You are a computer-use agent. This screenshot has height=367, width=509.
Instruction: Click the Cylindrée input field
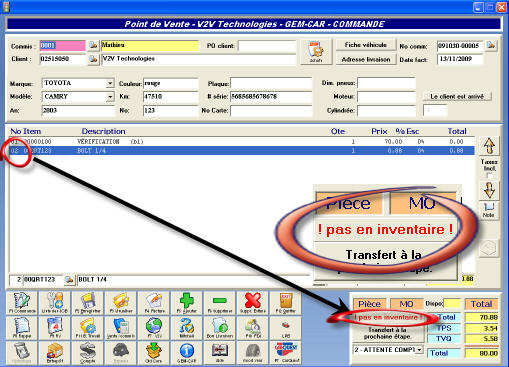click(386, 111)
